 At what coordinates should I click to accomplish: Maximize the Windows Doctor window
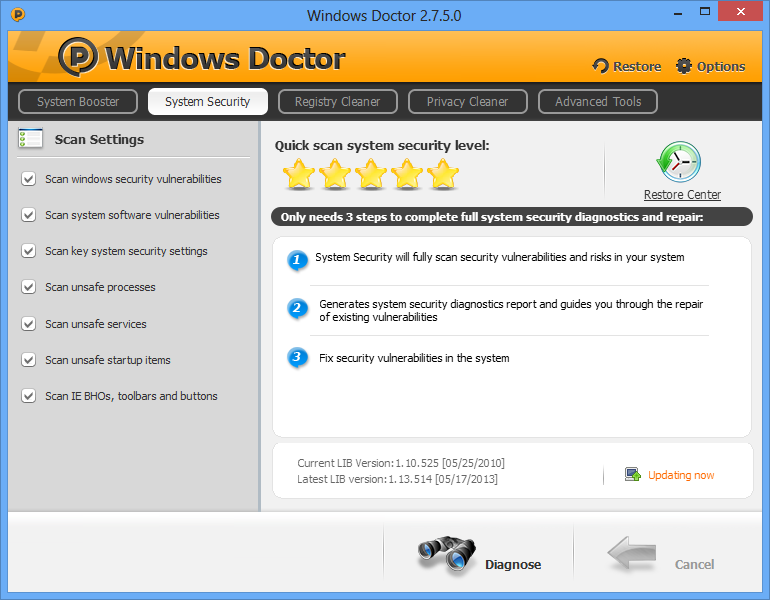point(705,12)
